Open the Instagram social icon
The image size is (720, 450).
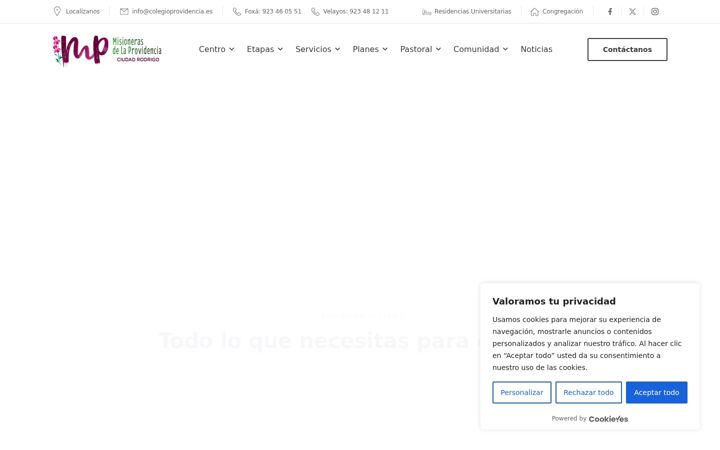point(655,11)
